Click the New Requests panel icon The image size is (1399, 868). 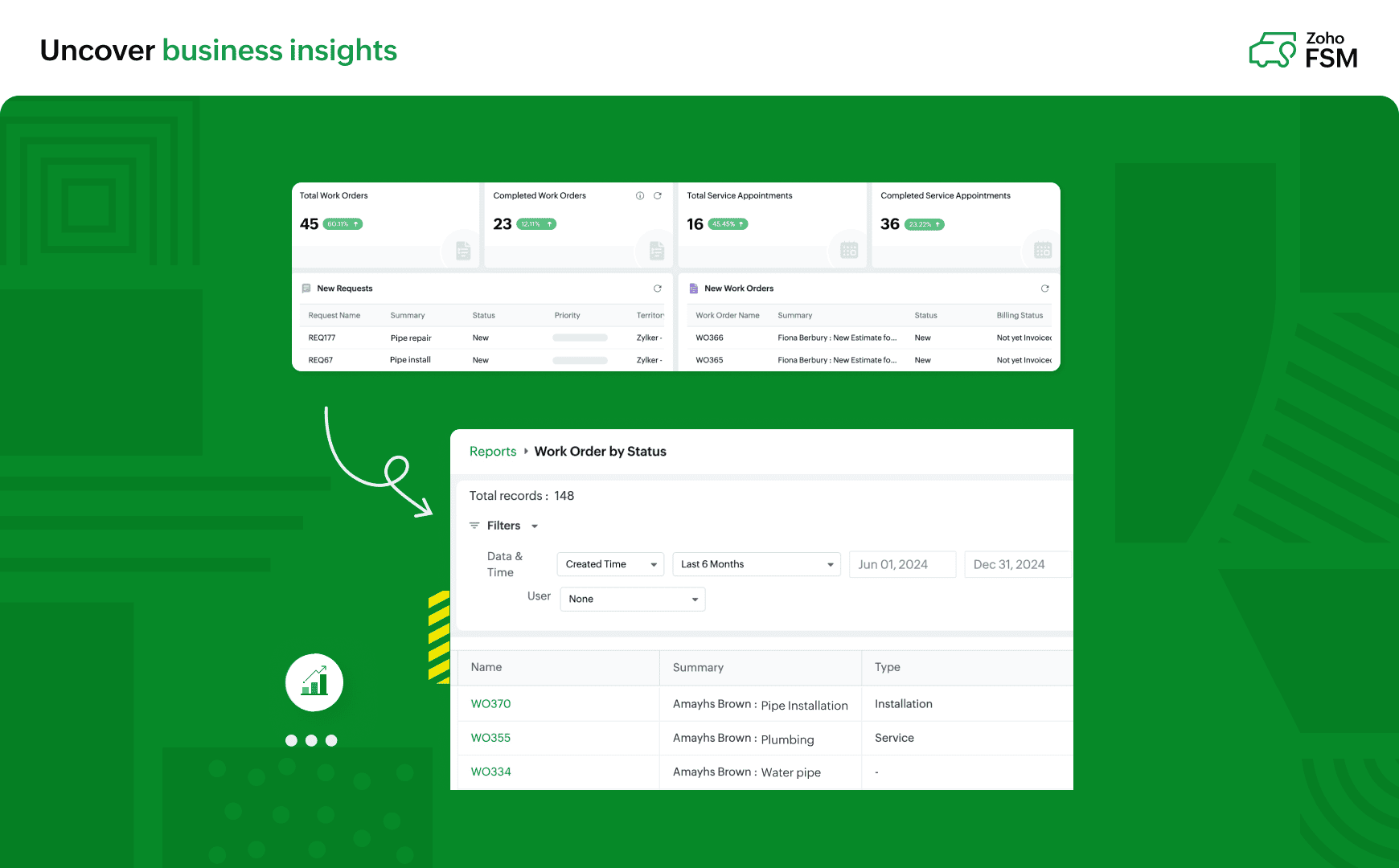[x=307, y=288]
